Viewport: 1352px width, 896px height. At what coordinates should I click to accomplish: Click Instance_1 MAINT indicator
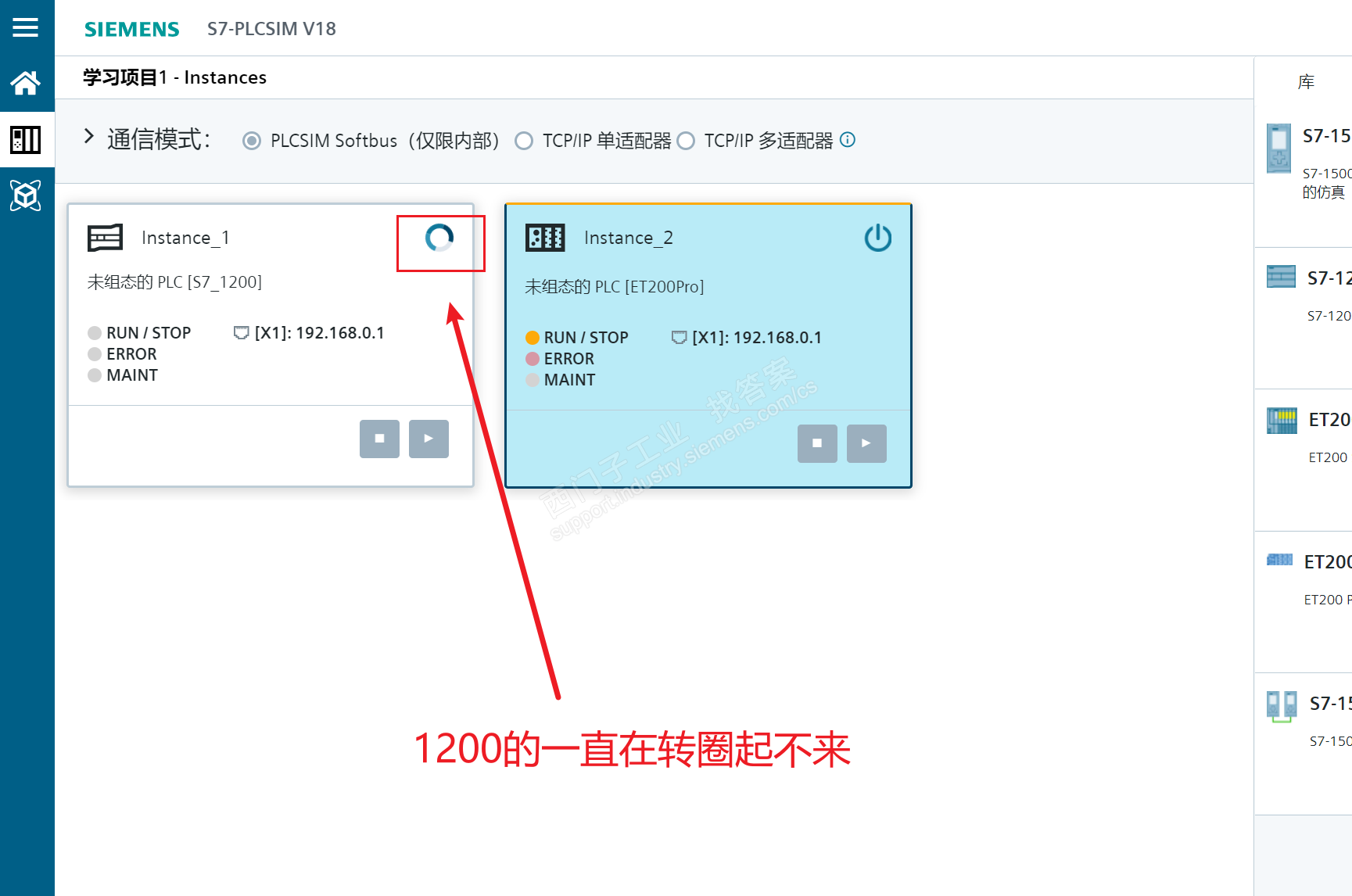tap(95, 375)
